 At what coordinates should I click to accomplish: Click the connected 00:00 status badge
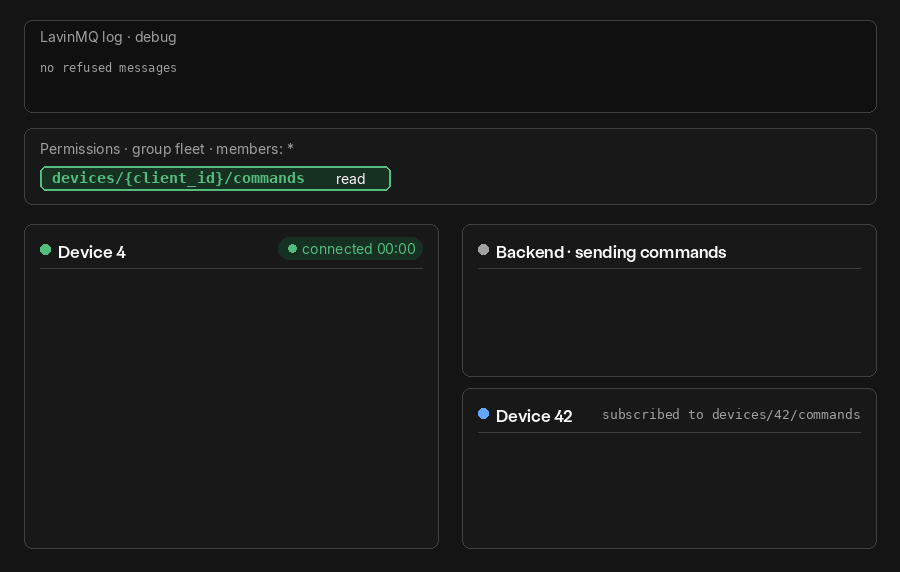pos(351,248)
